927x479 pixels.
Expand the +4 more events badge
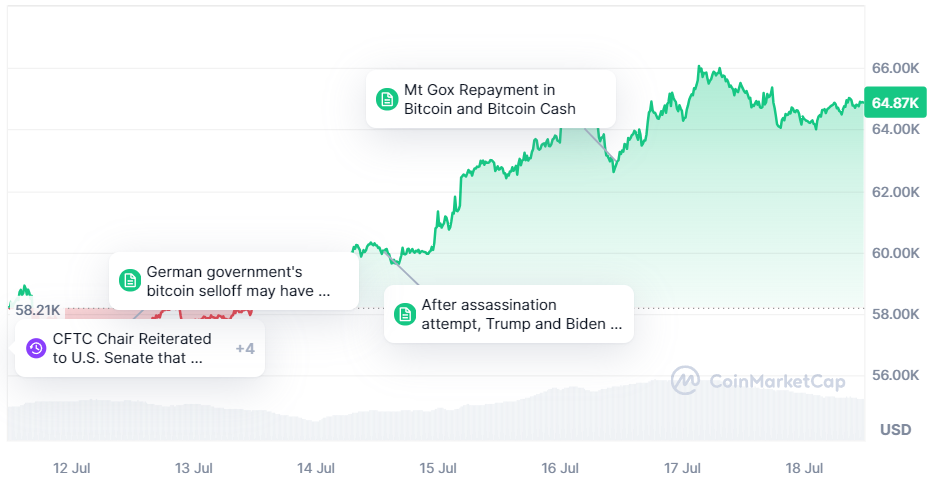pos(245,349)
